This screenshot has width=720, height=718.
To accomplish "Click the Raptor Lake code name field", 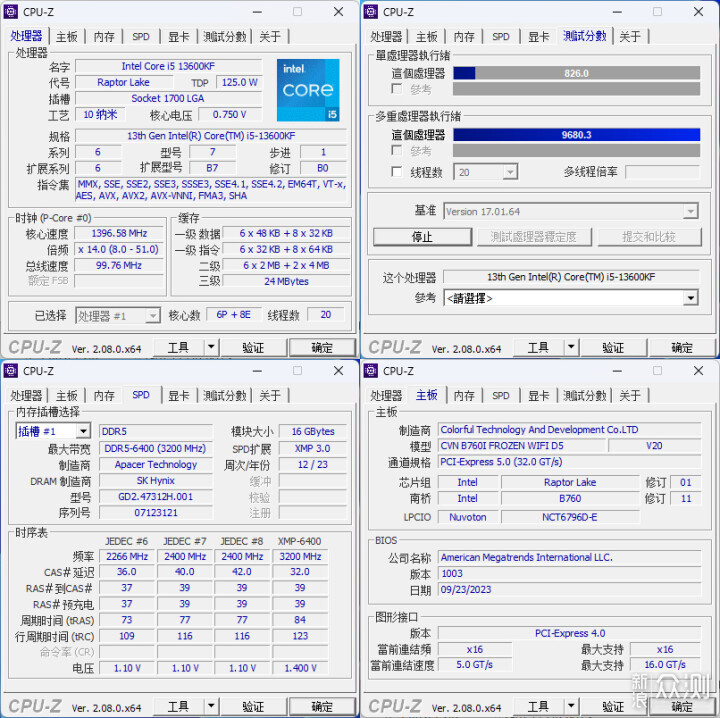I will click(x=124, y=82).
